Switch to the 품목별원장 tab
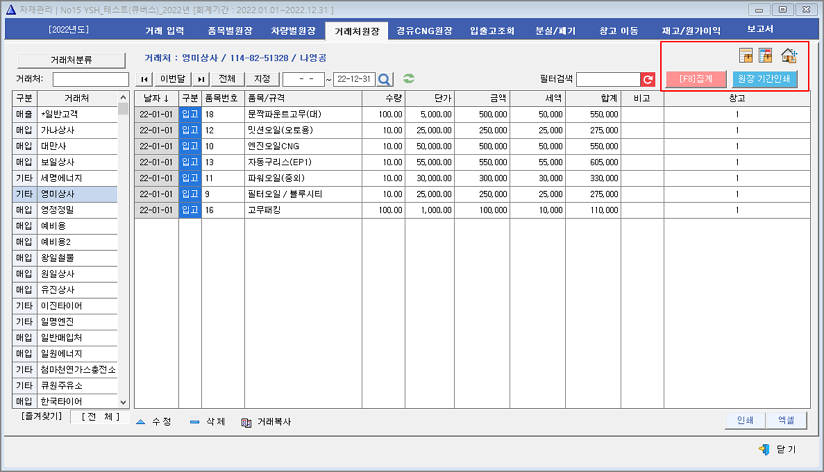Viewport: 824px width, 472px height. pyautogui.click(x=230, y=30)
